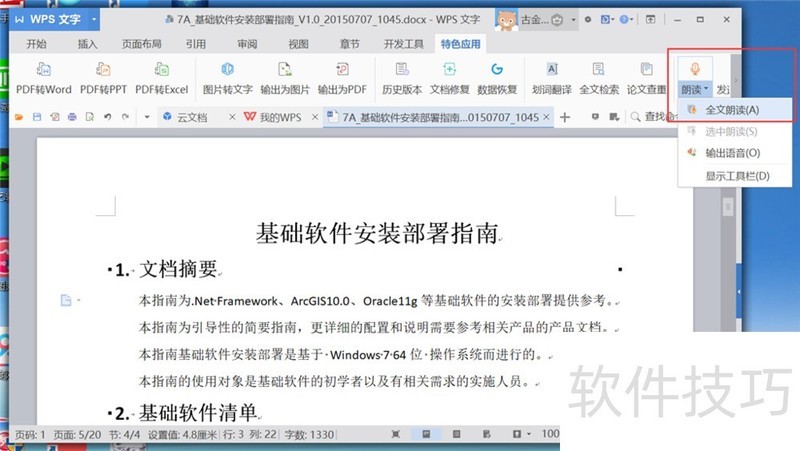Screen dimensions: 800x451
Task: Switch to the 页面布局 tab
Action: click(x=141, y=44)
